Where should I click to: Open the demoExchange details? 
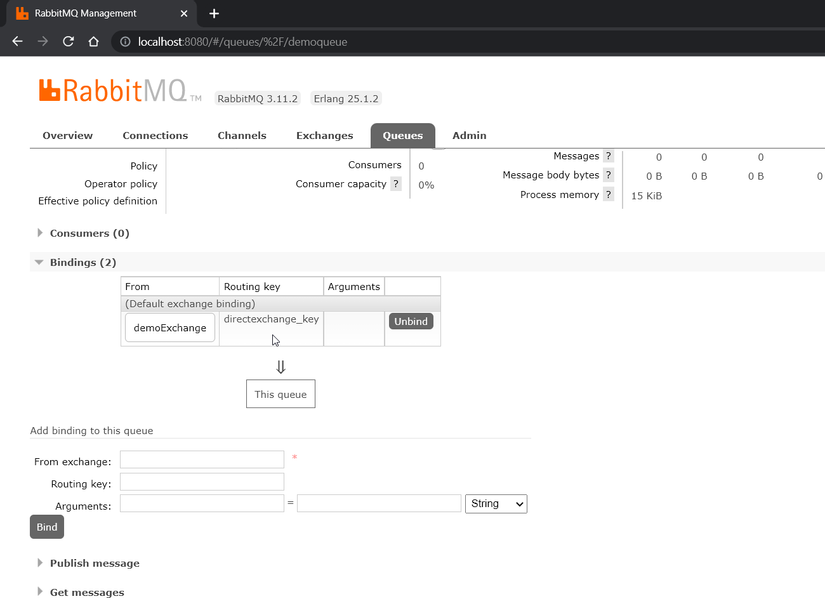[169, 327]
